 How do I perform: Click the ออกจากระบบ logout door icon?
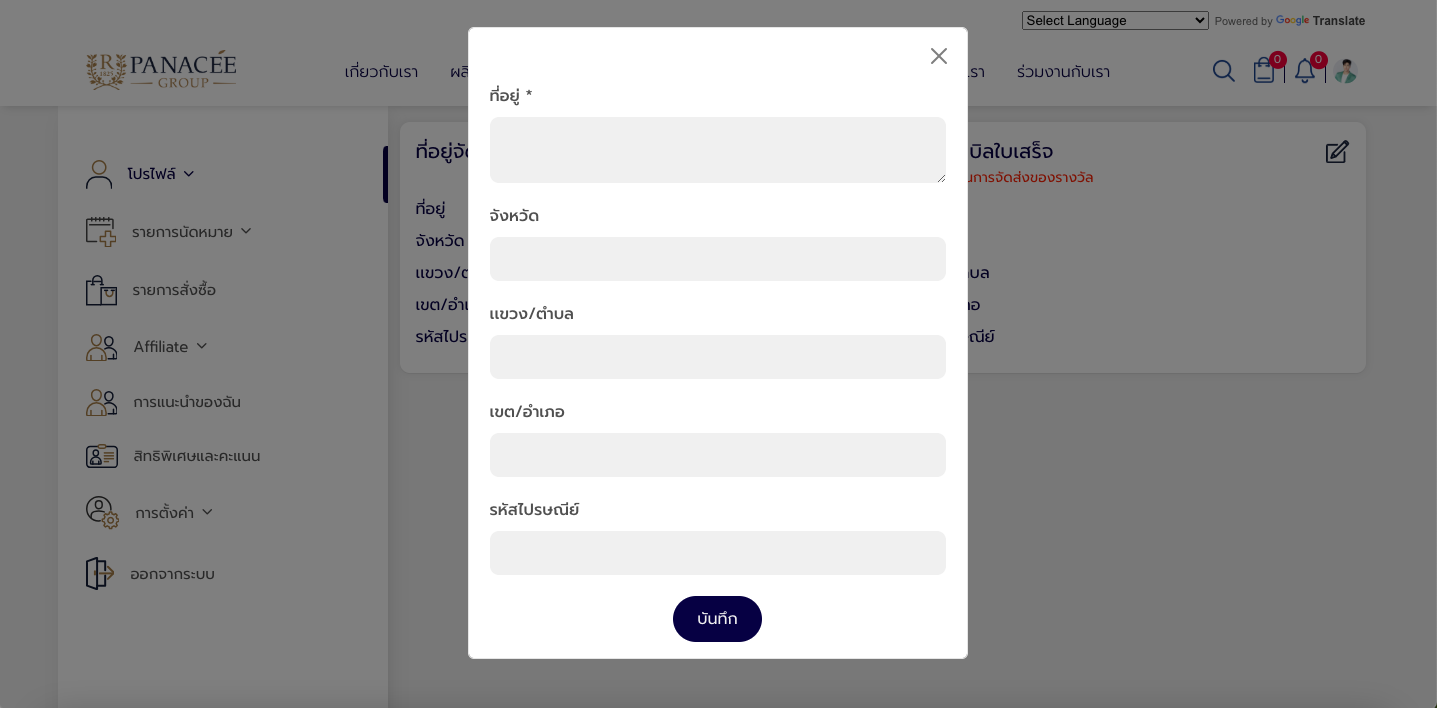[x=99, y=573]
